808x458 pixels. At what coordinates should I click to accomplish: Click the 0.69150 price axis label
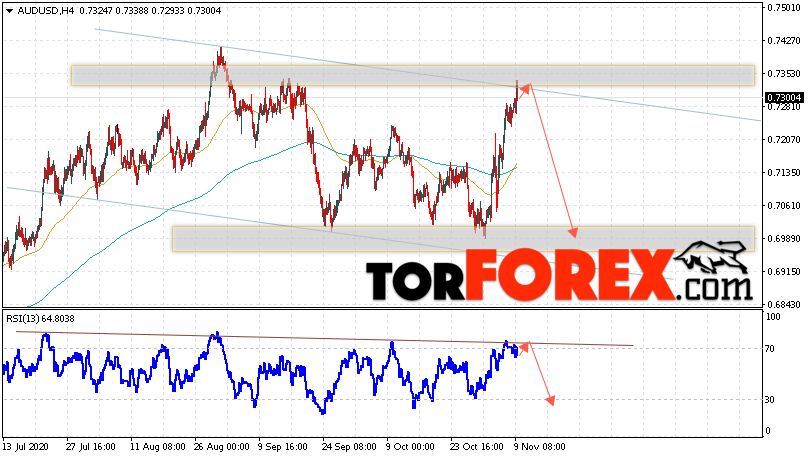(784, 272)
